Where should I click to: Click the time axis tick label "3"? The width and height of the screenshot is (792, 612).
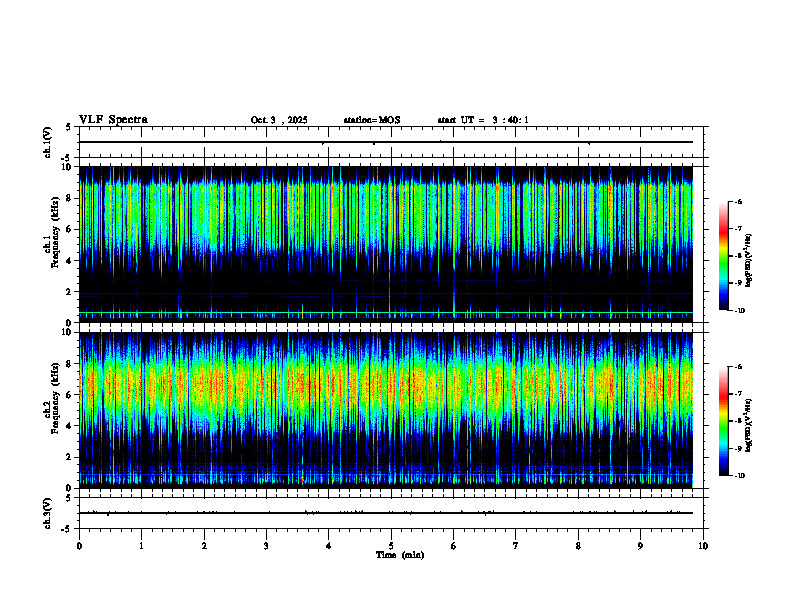[266, 546]
